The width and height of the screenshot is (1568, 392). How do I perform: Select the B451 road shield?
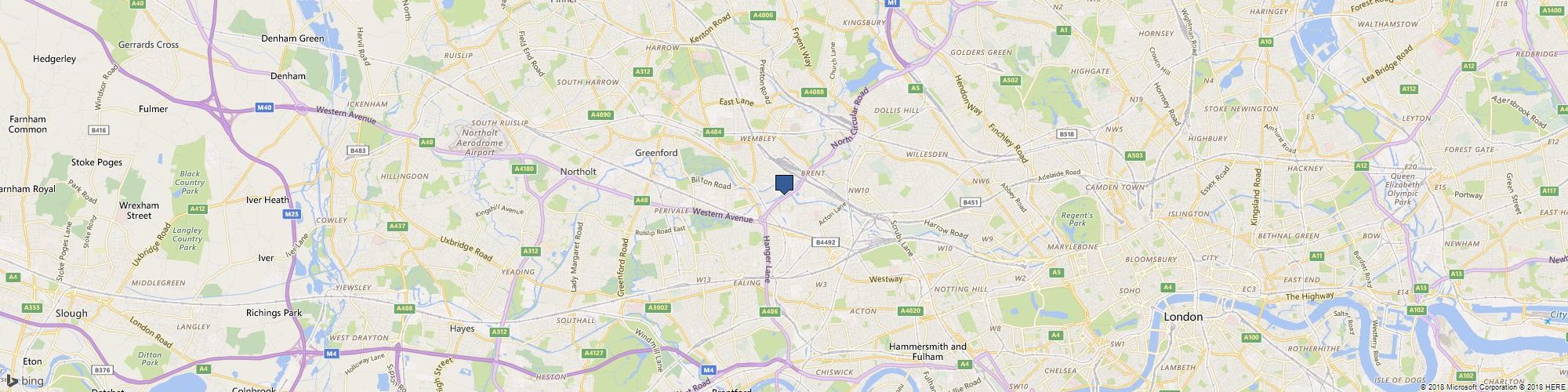pyautogui.click(x=971, y=202)
